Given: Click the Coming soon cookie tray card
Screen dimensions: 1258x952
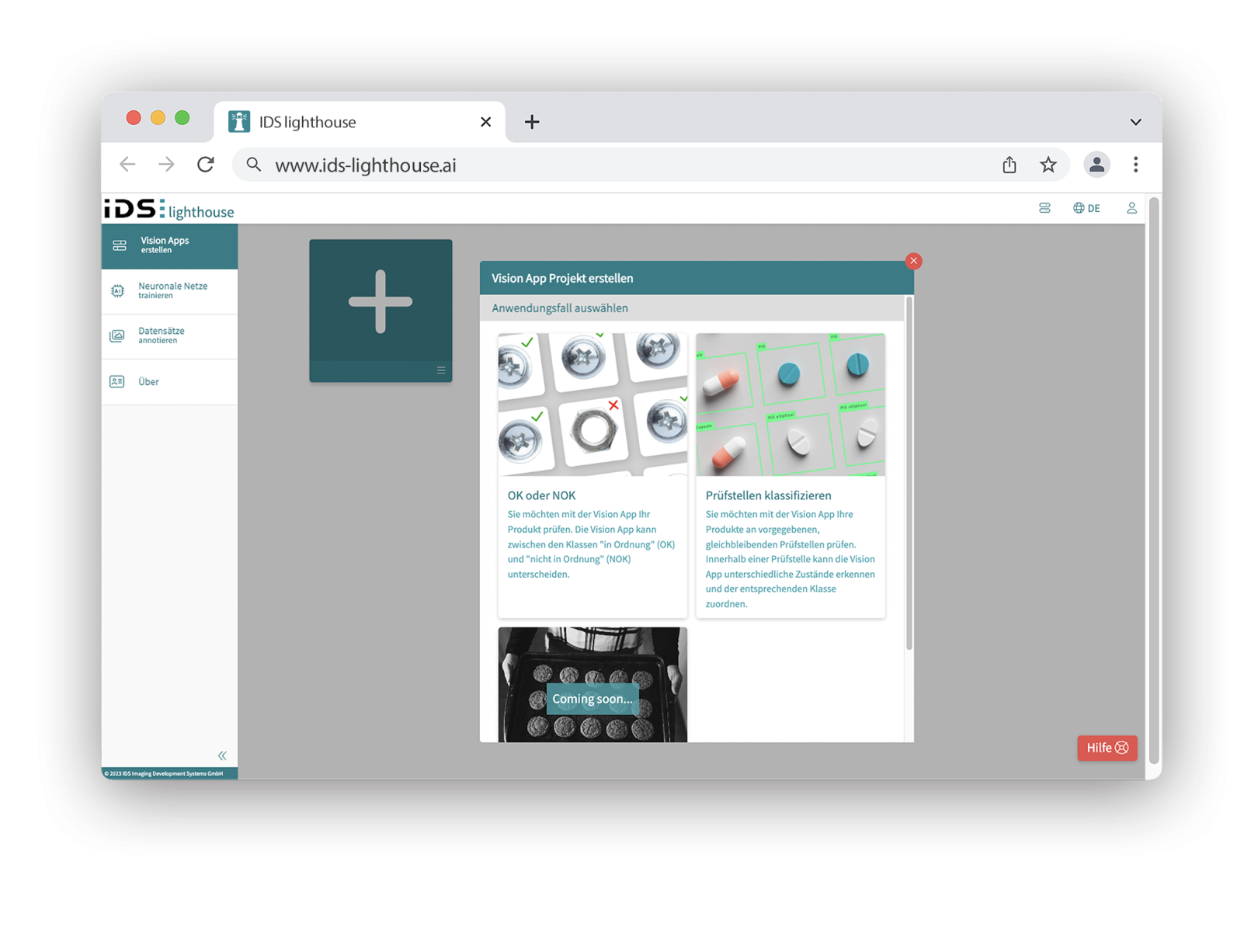Looking at the screenshot, I should coord(593,685).
